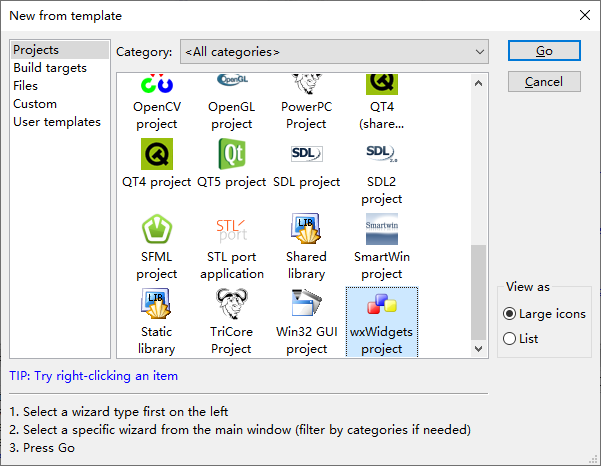
Task: Close the New from template dialog
Action: 585,15
